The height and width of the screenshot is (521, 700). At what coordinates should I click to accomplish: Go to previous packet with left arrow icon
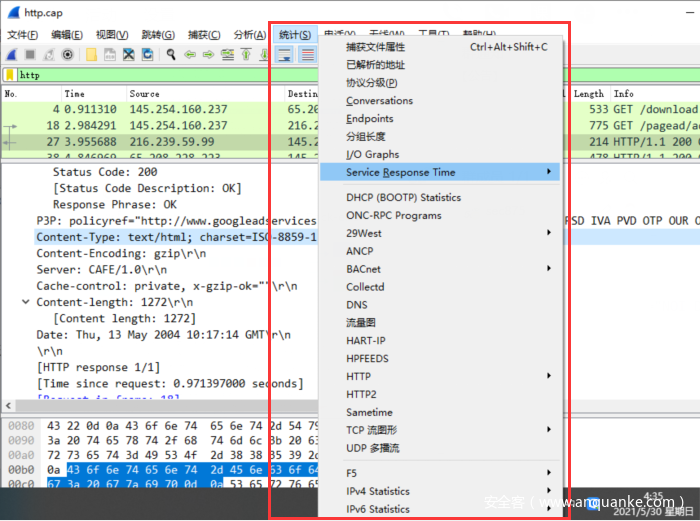[190, 55]
